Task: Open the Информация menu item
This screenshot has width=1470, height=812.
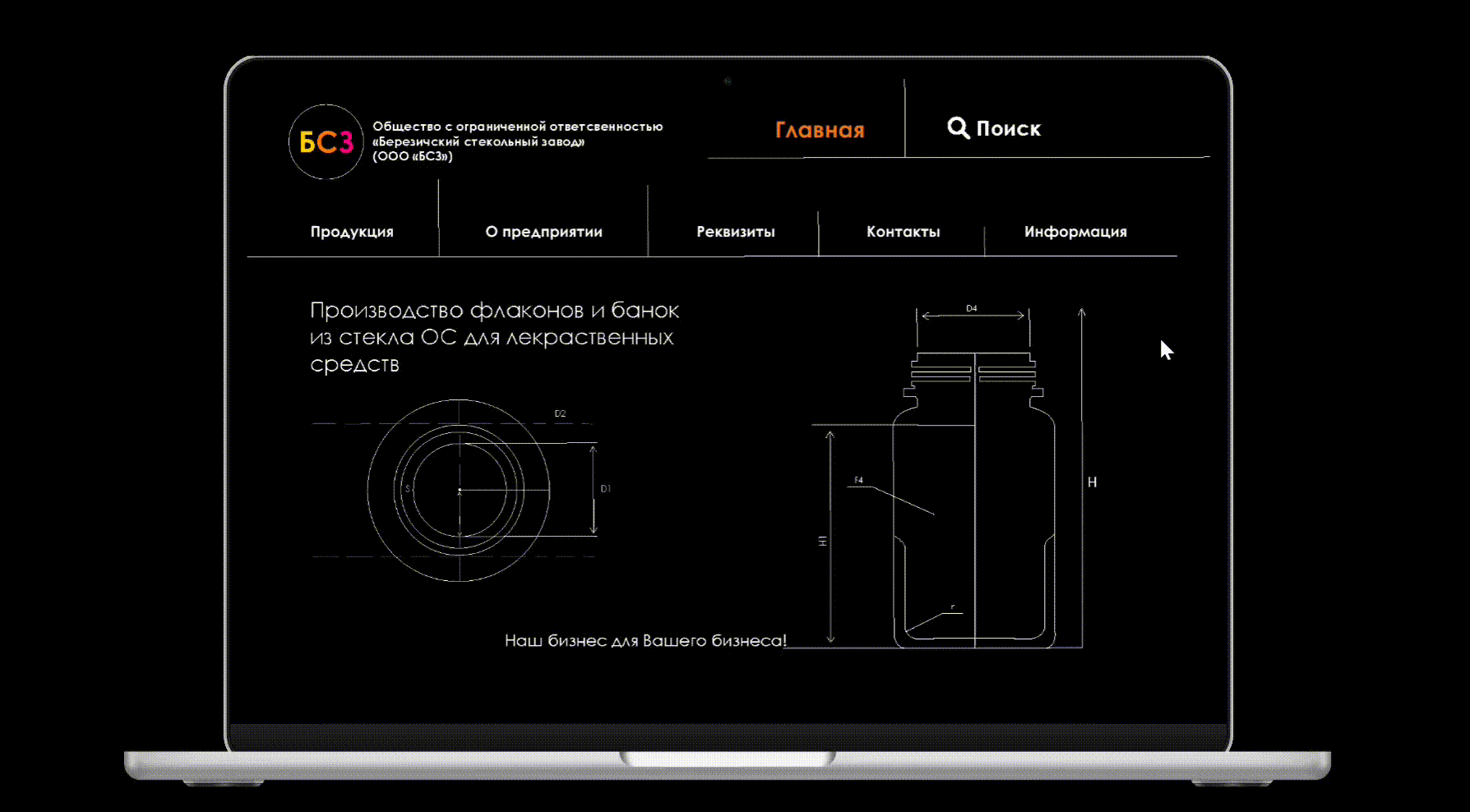Action: click(1075, 232)
